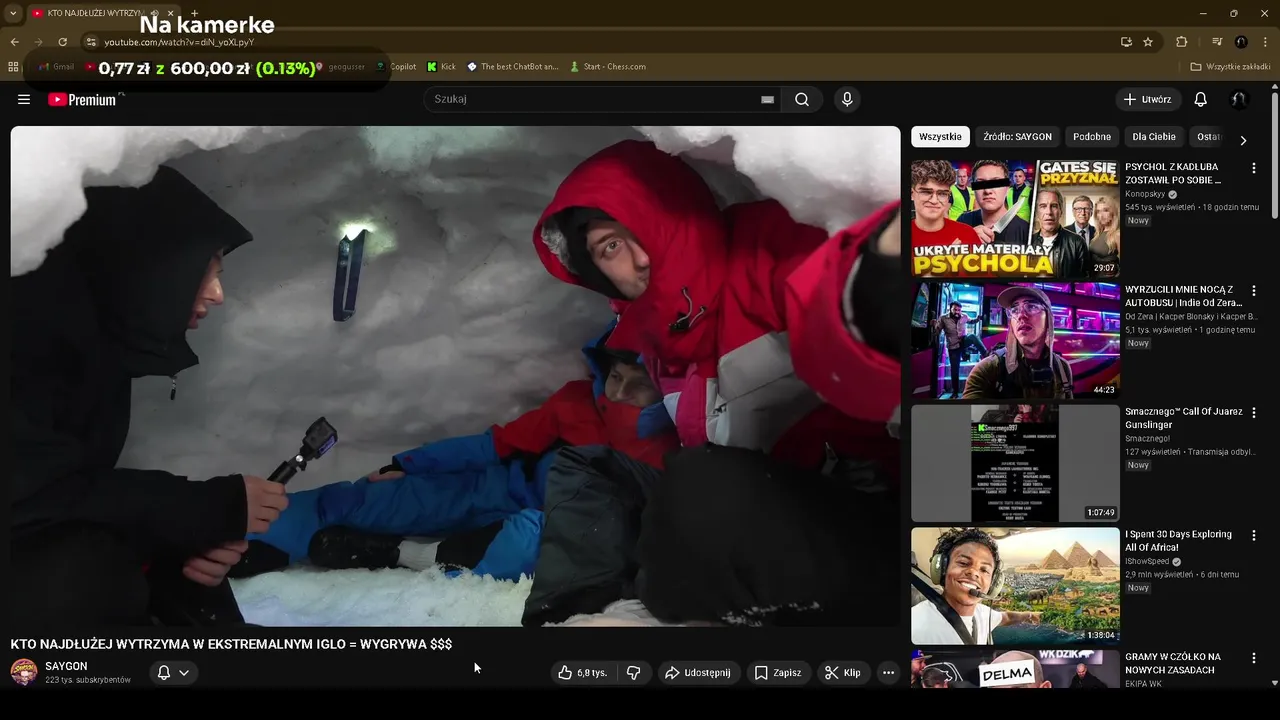Open Chrome three-dot menu
Image resolution: width=1280 pixels, height=720 pixels.
1265,42
